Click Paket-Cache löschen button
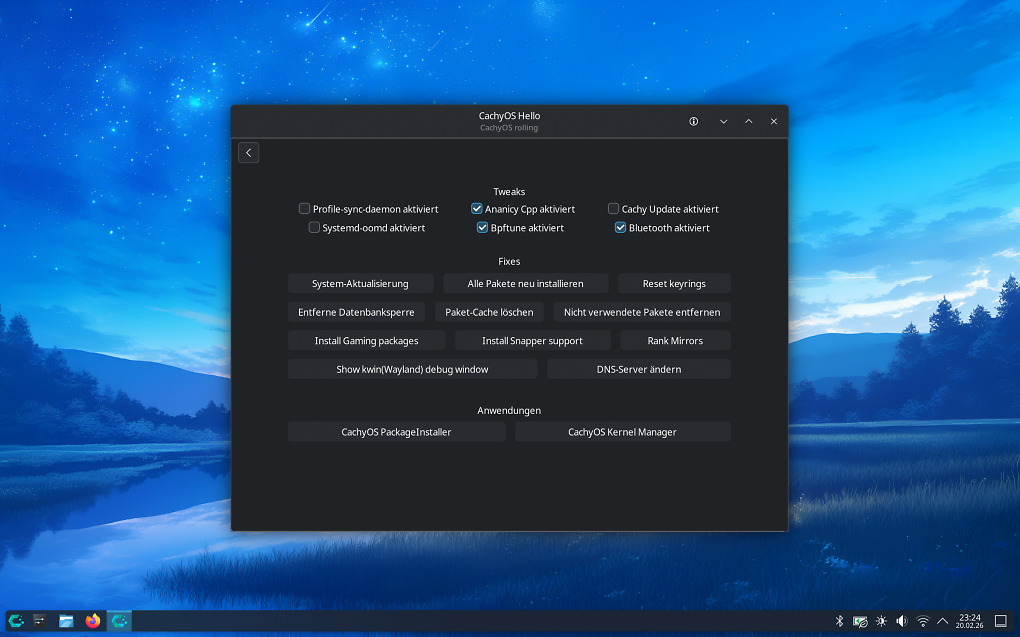1020x637 pixels. (x=489, y=312)
